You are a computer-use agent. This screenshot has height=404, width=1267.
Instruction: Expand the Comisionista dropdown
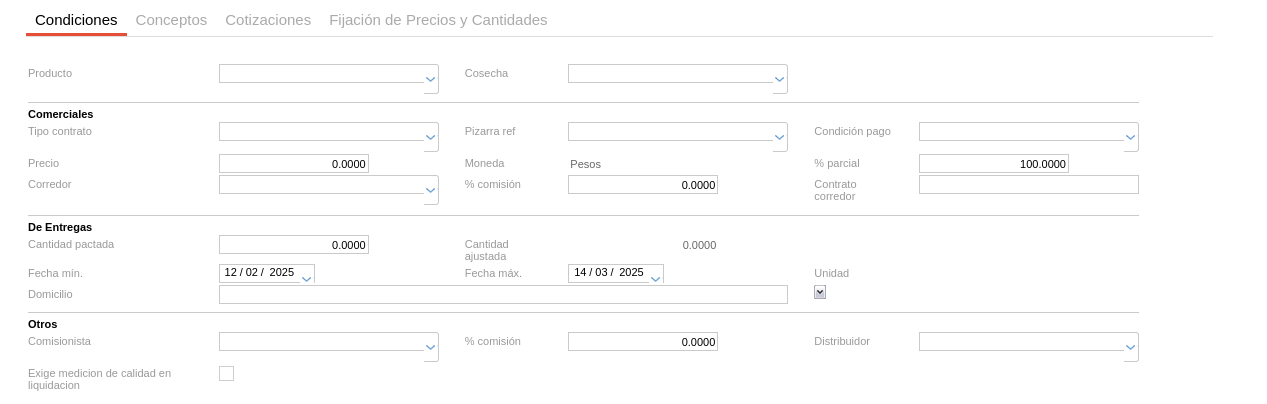point(431,347)
